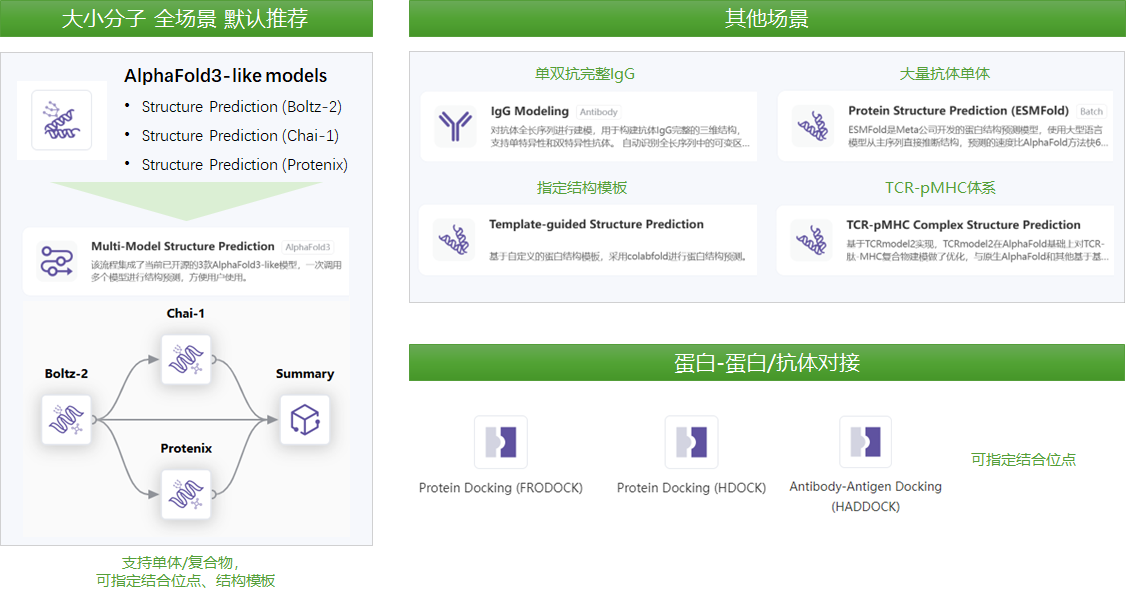Viewport: 1126px width, 599px height.
Task: Click the Multi-Model description paragraph
Action: click(216, 271)
